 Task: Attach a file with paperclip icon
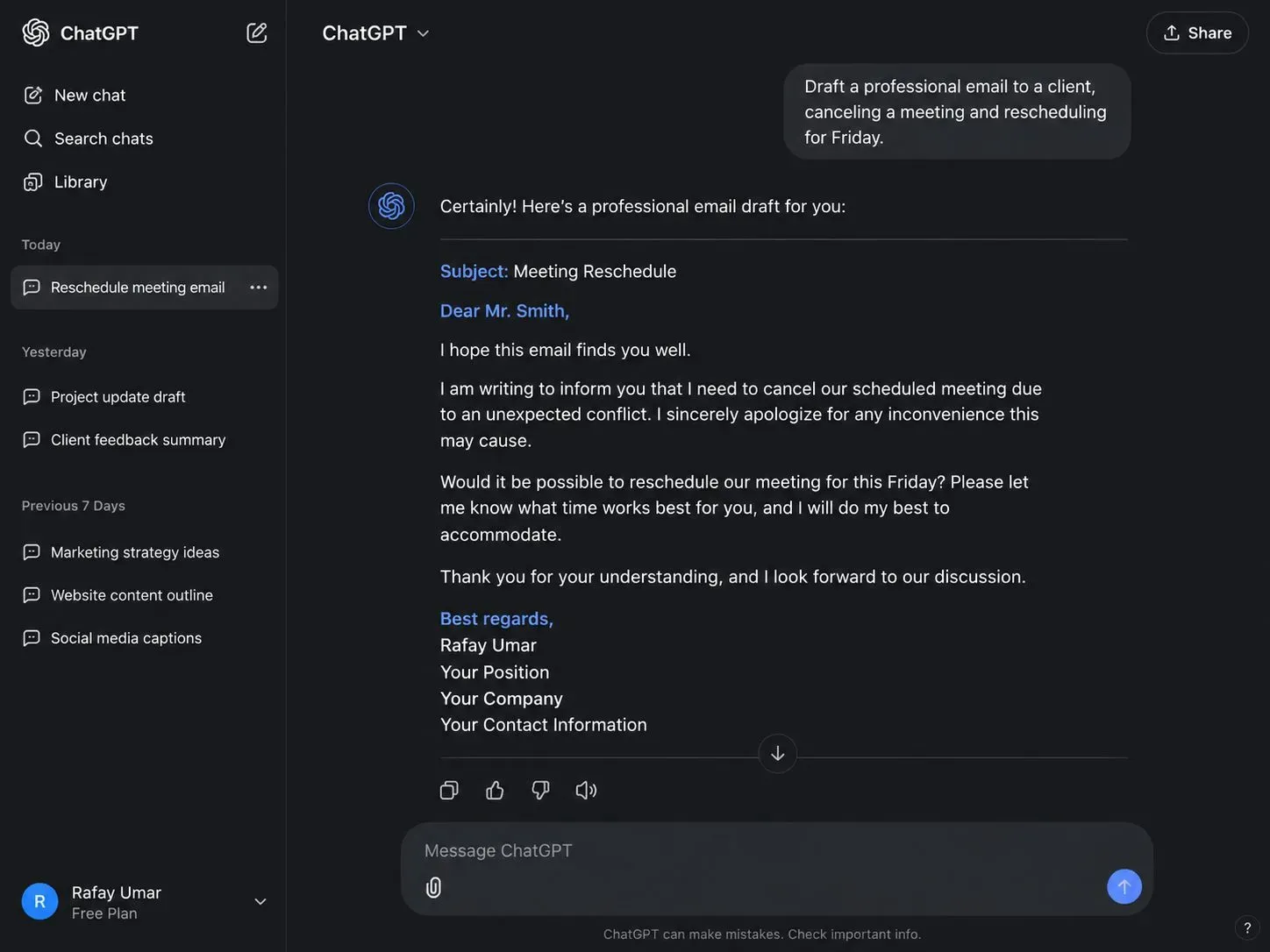pos(434,888)
